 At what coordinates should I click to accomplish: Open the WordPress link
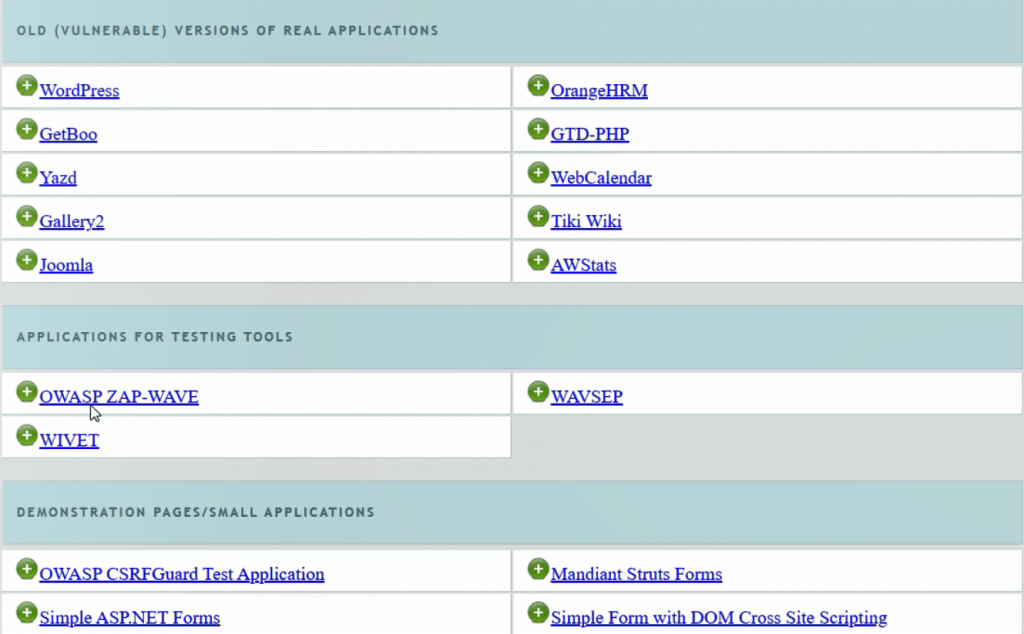79,90
